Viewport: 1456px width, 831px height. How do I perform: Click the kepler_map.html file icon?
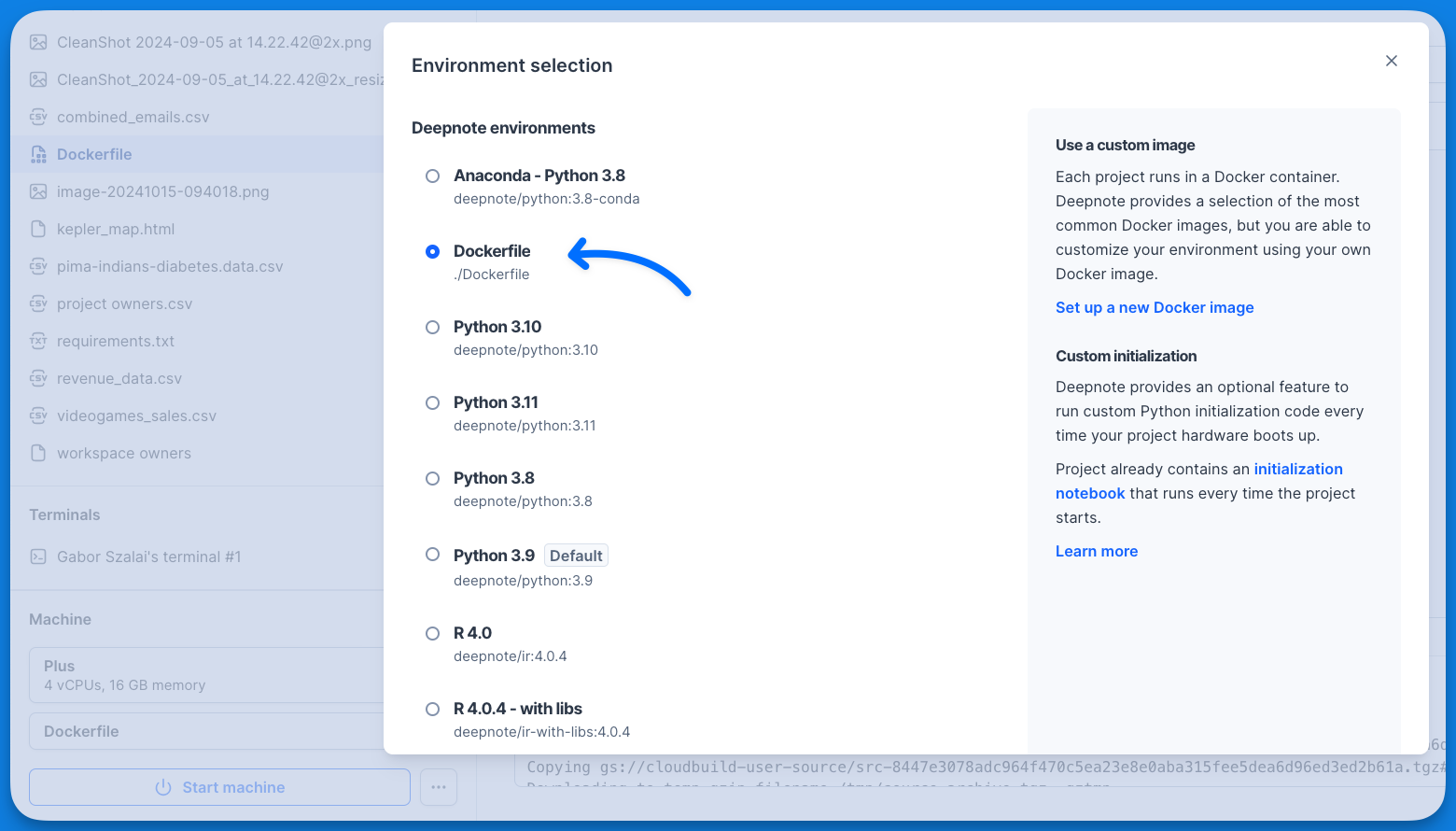(x=38, y=229)
